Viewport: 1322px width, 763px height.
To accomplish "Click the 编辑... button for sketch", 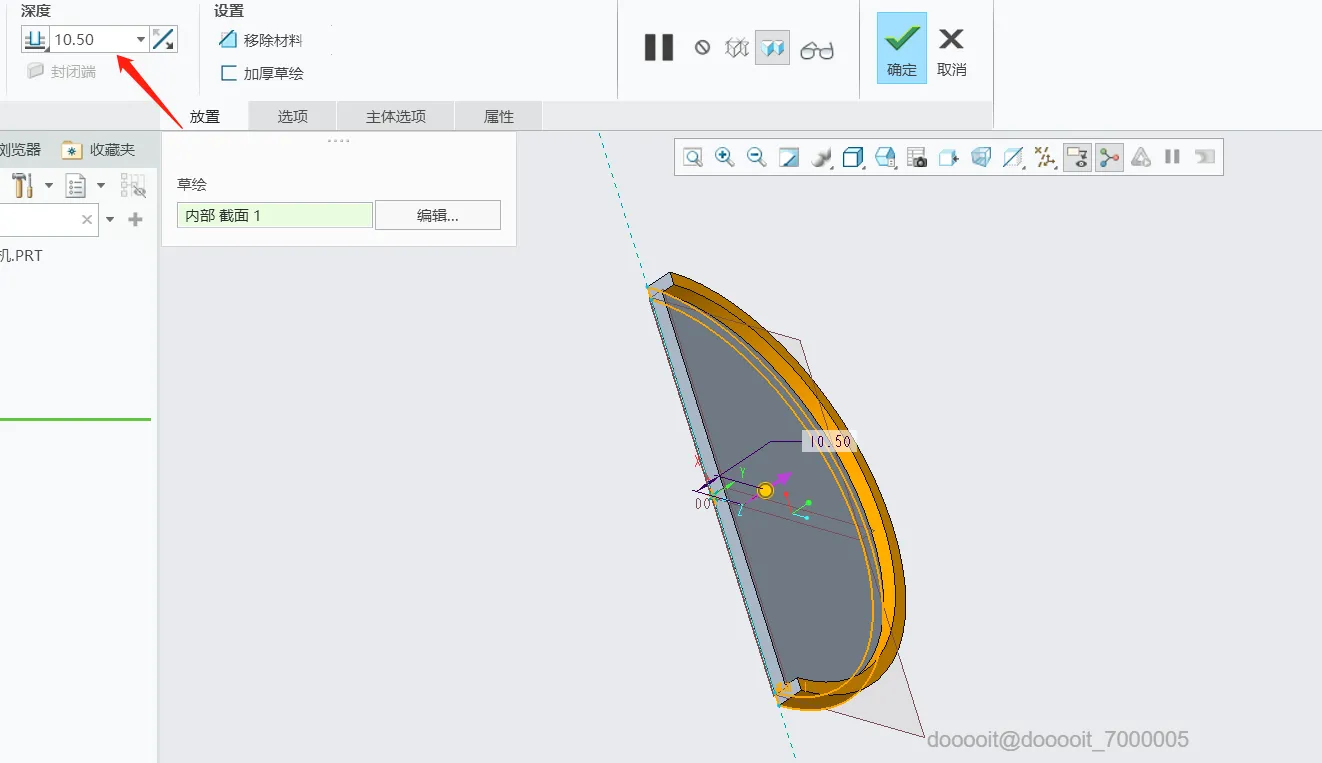I will coord(438,215).
